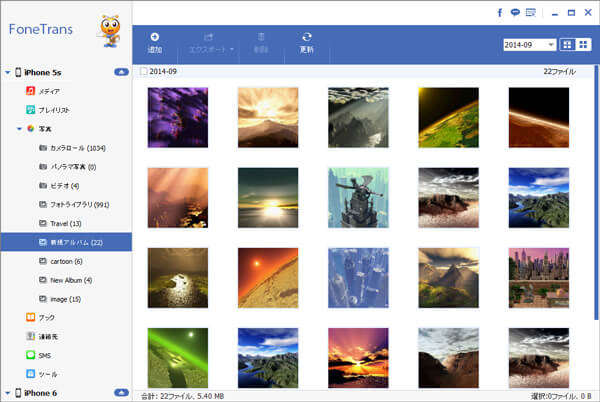Viewport: 600px width, 402px height.
Task: Click the chat feedback bubble icon
Action: point(514,13)
